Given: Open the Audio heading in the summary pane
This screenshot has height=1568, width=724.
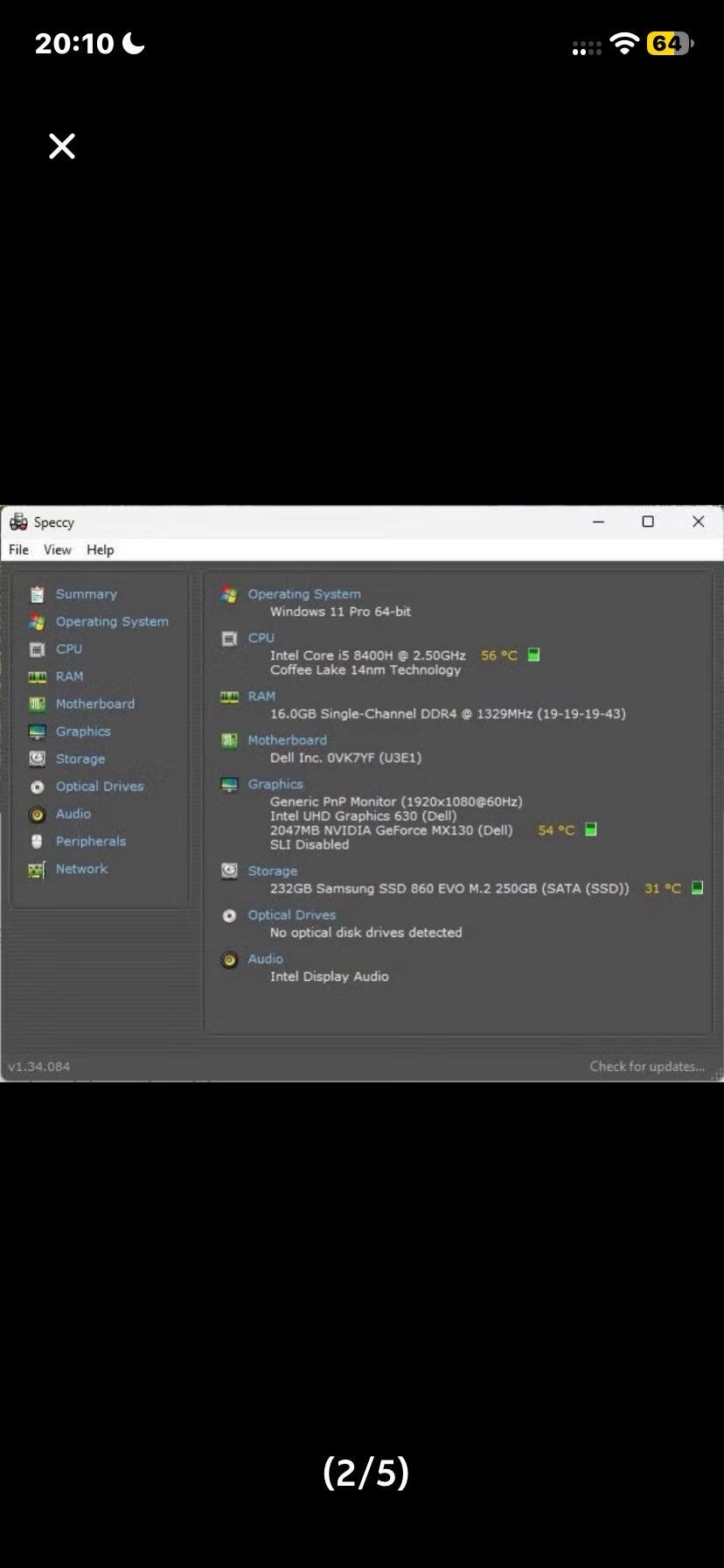Looking at the screenshot, I should pyautogui.click(x=266, y=959).
